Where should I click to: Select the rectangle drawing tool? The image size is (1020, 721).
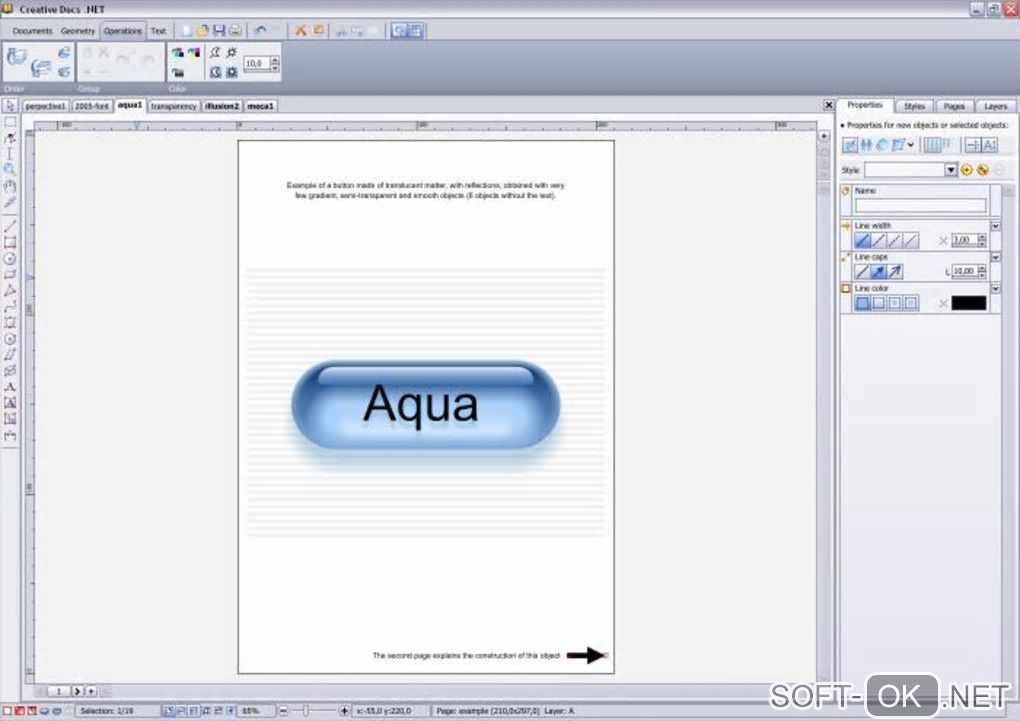coord(10,243)
